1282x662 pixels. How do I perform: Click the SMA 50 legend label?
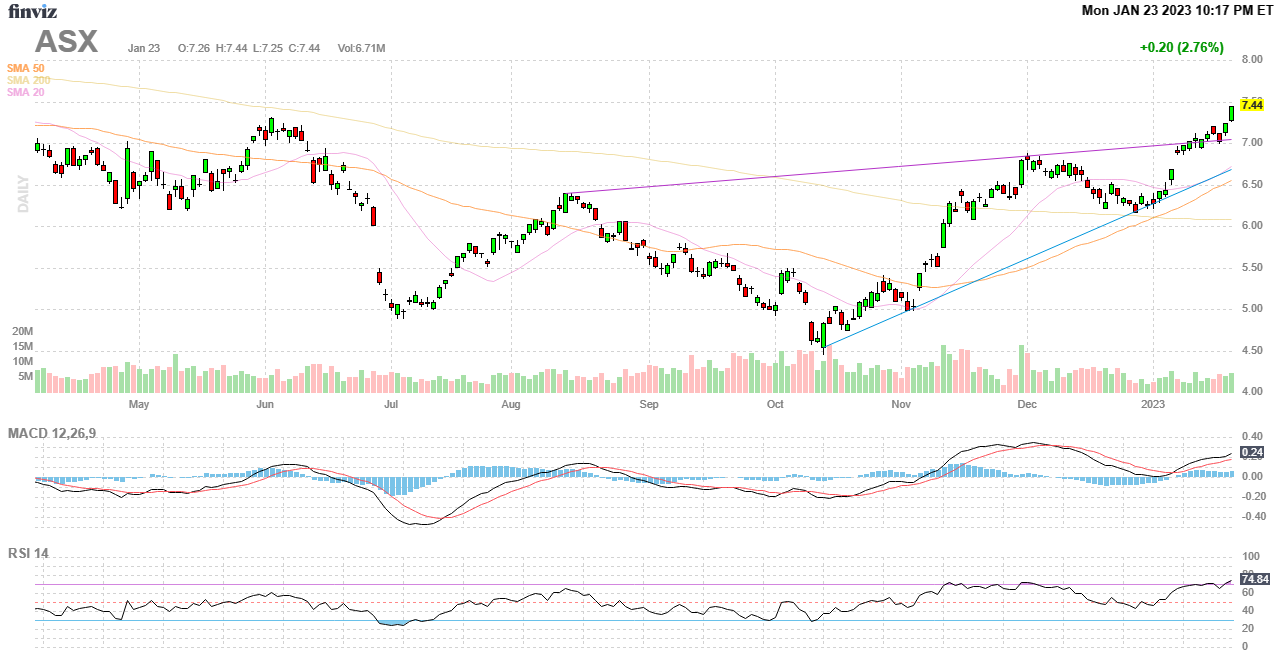(x=26, y=68)
